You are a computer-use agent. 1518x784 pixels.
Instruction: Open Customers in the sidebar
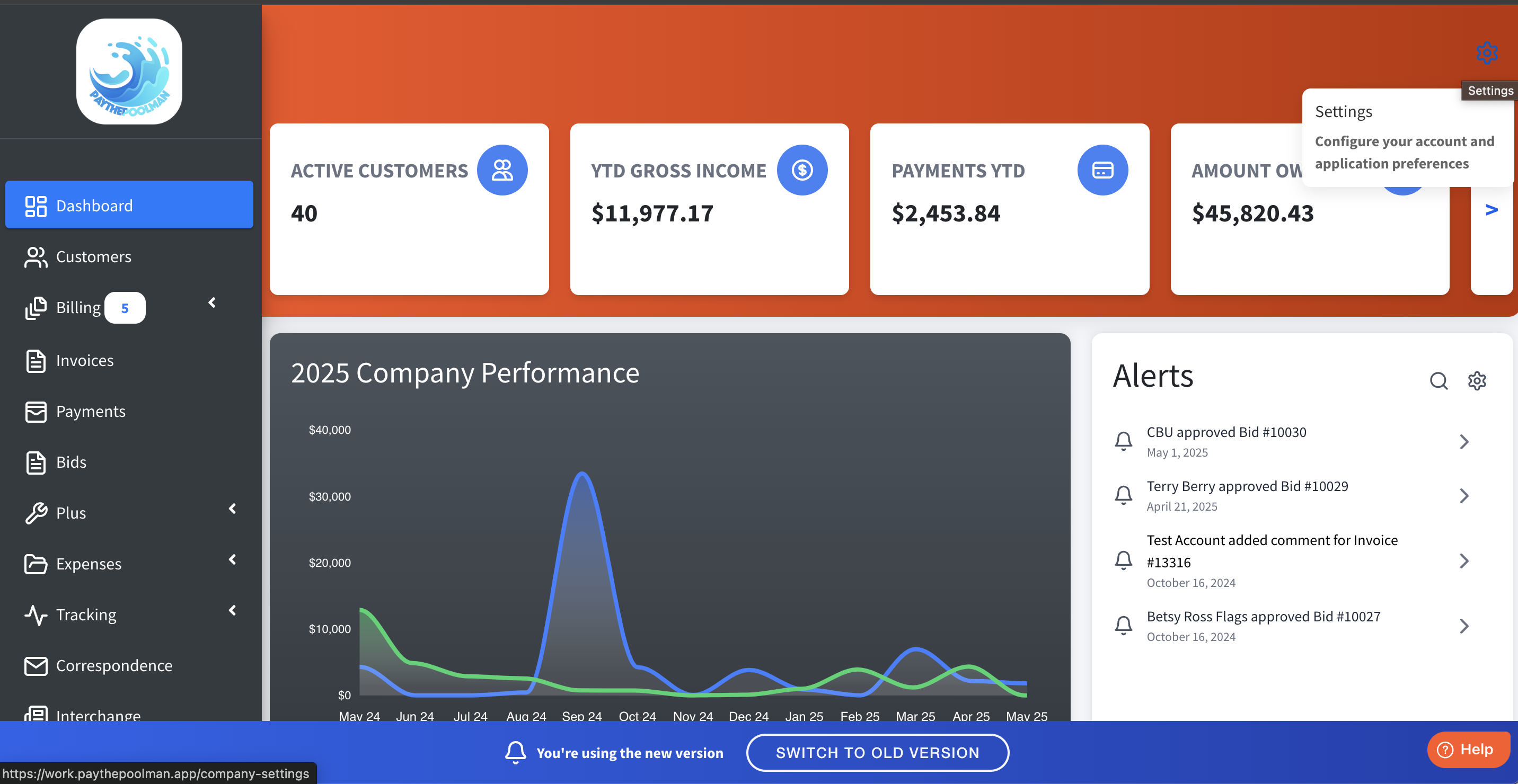point(93,257)
